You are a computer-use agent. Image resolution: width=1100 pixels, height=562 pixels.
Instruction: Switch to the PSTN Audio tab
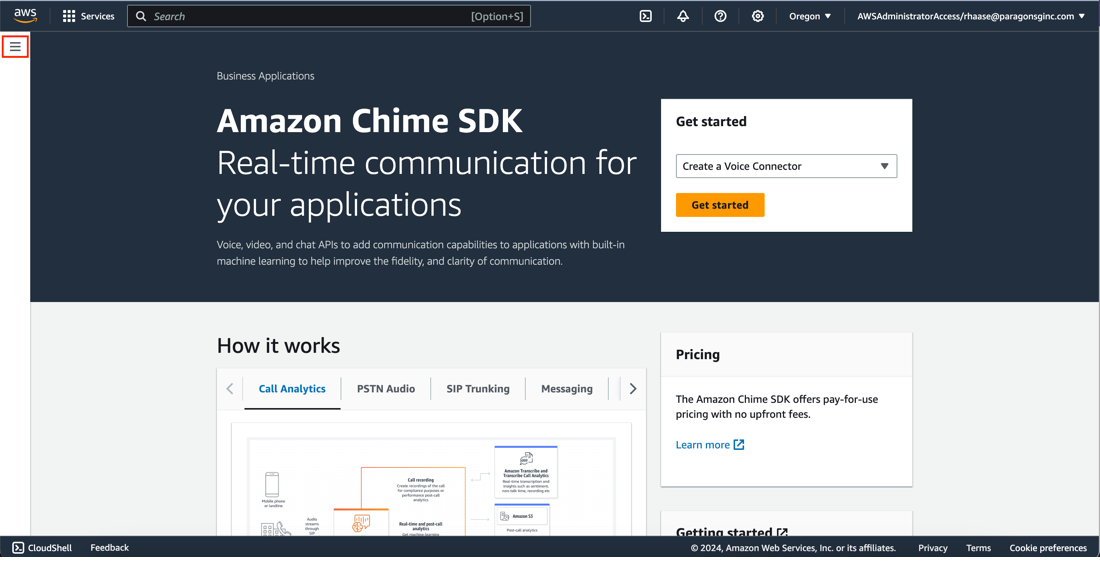(386, 389)
